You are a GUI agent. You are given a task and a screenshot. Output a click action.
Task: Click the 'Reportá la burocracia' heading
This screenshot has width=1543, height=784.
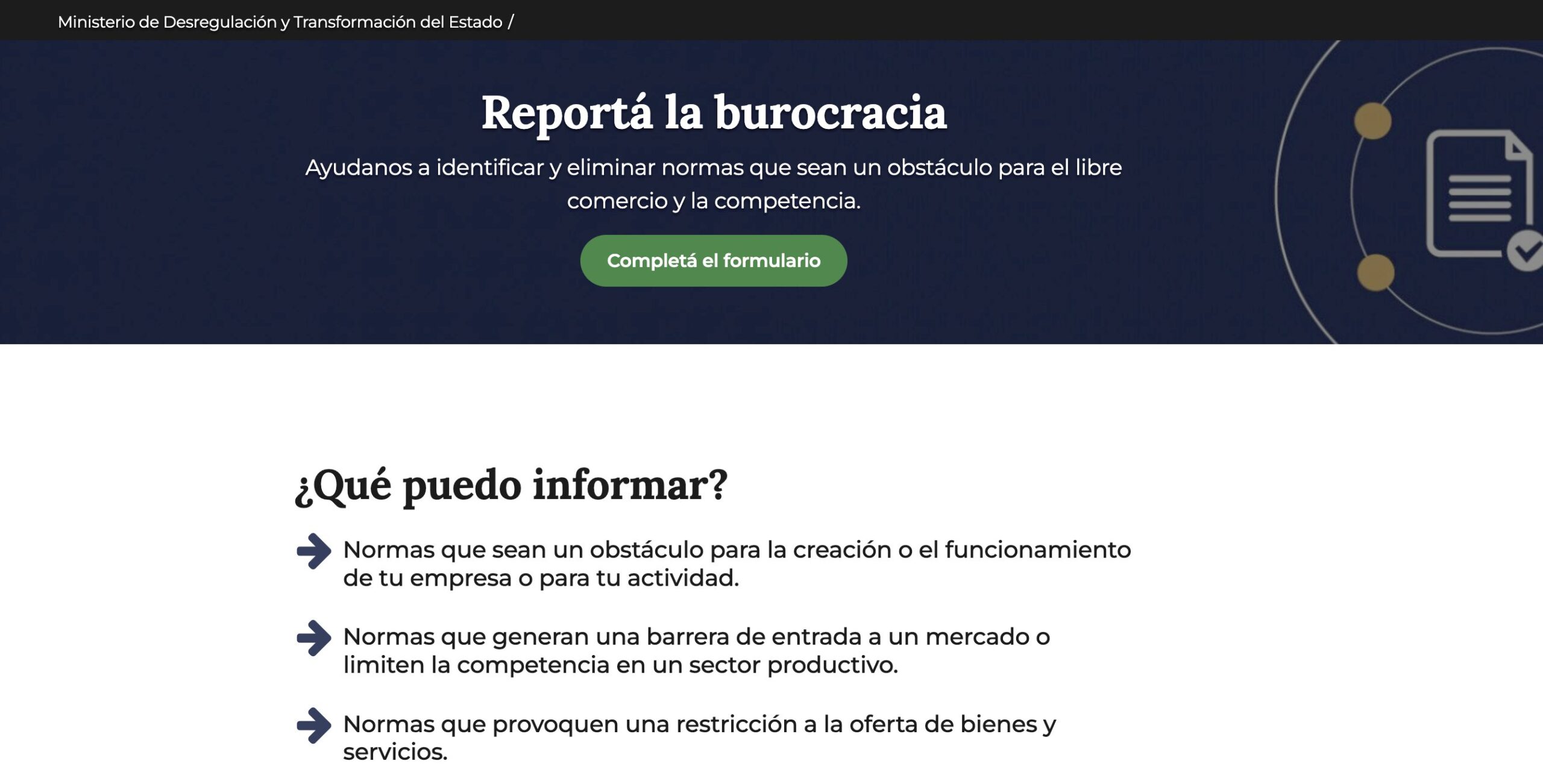click(714, 114)
